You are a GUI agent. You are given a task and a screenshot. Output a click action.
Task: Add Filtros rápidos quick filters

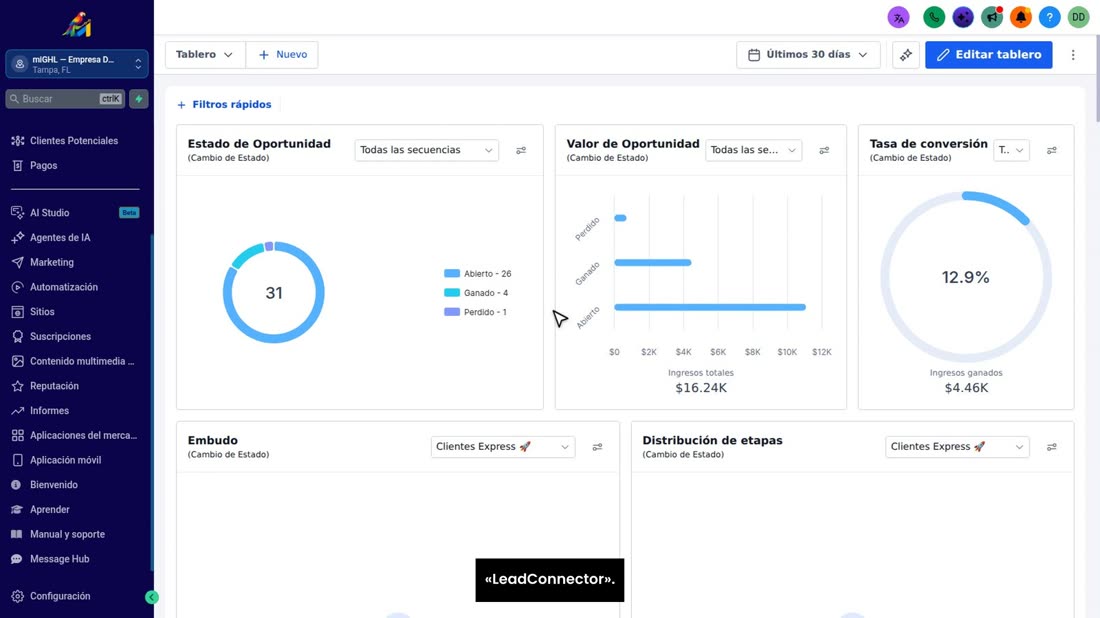pos(224,105)
